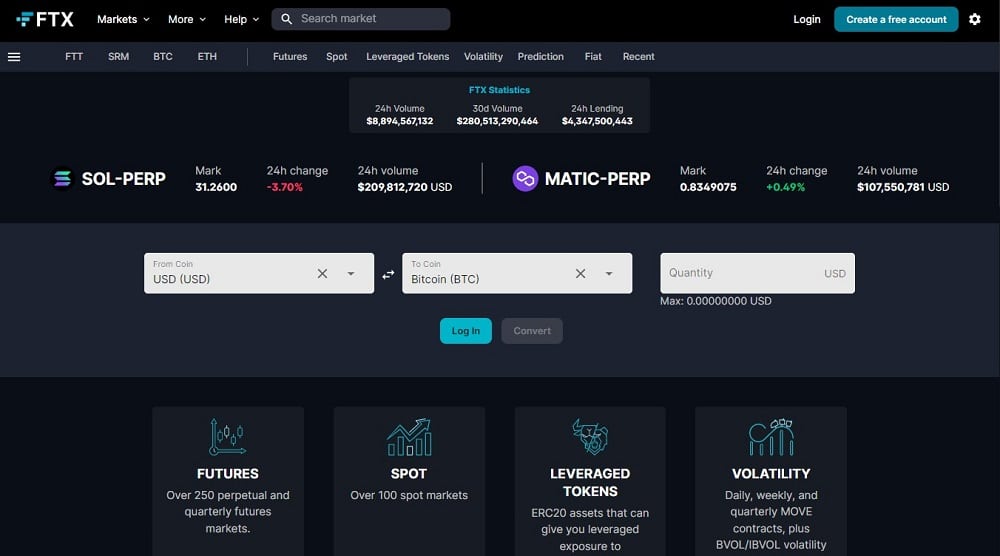Click the From Coin USD field

pyautogui.click(x=259, y=274)
